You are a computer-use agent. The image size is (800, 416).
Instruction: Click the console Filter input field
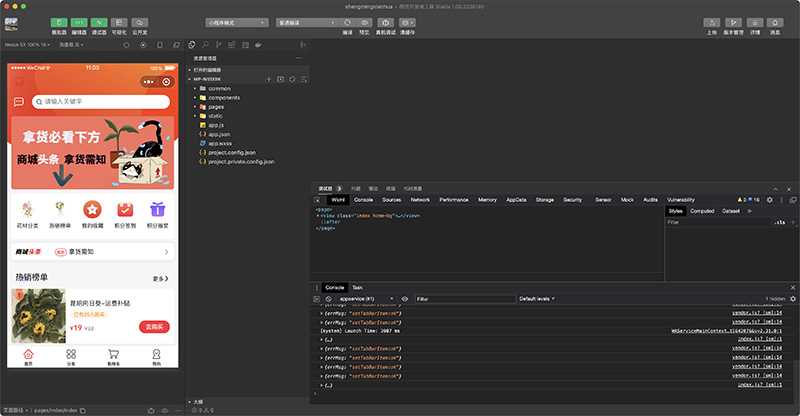pos(465,299)
